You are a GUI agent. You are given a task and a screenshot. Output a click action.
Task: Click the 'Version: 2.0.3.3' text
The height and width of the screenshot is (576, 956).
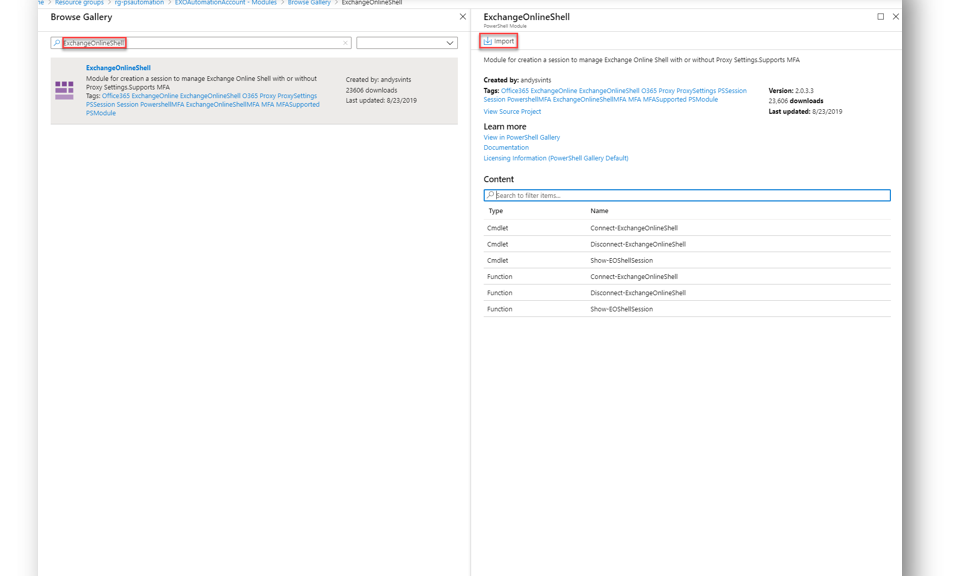click(791, 90)
